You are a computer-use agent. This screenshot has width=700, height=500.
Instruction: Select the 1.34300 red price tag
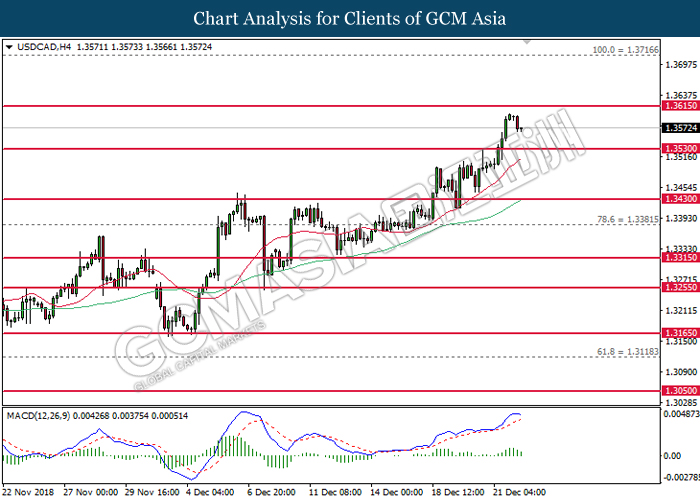click(x=681, y=199)
